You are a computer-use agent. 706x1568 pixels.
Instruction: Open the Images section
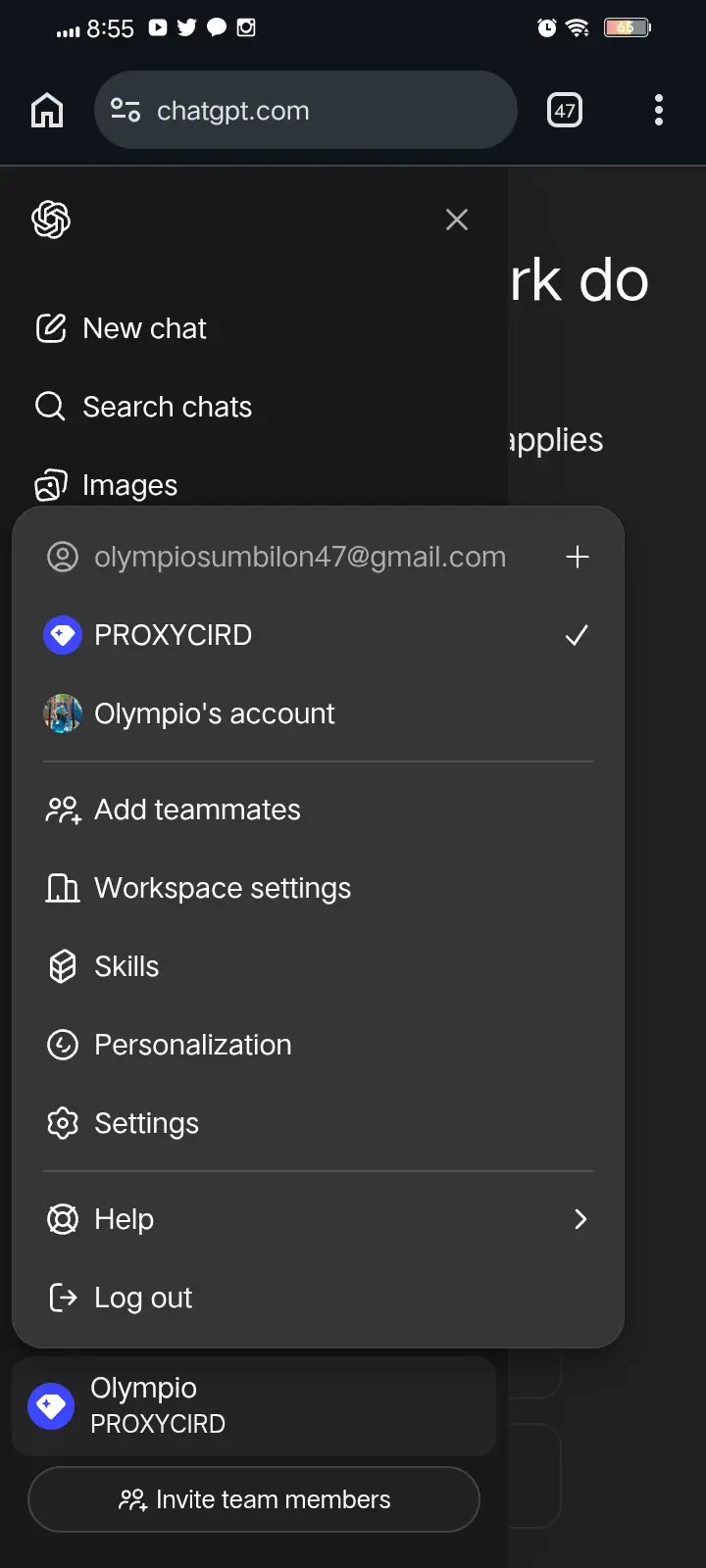point(107,485)
